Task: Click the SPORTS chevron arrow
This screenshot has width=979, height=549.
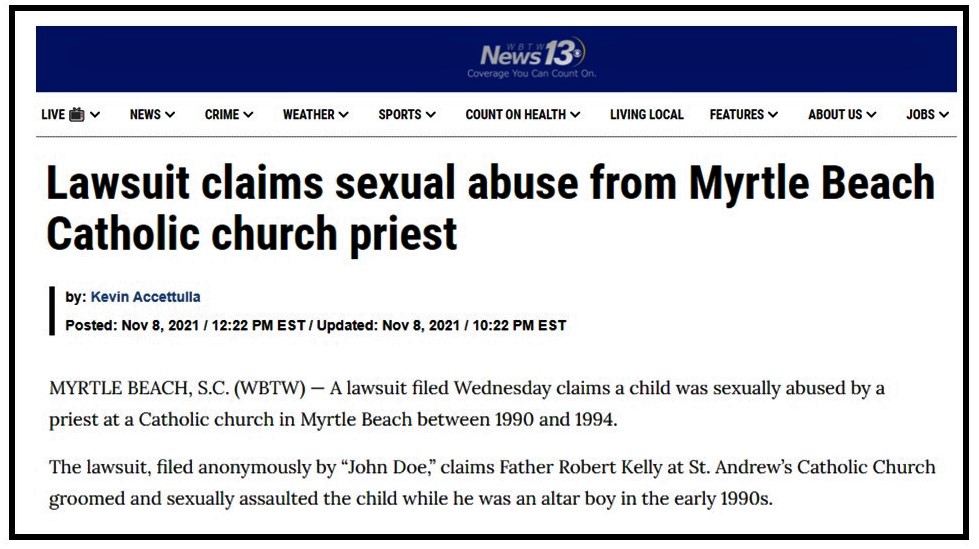Action: [431, 115]
